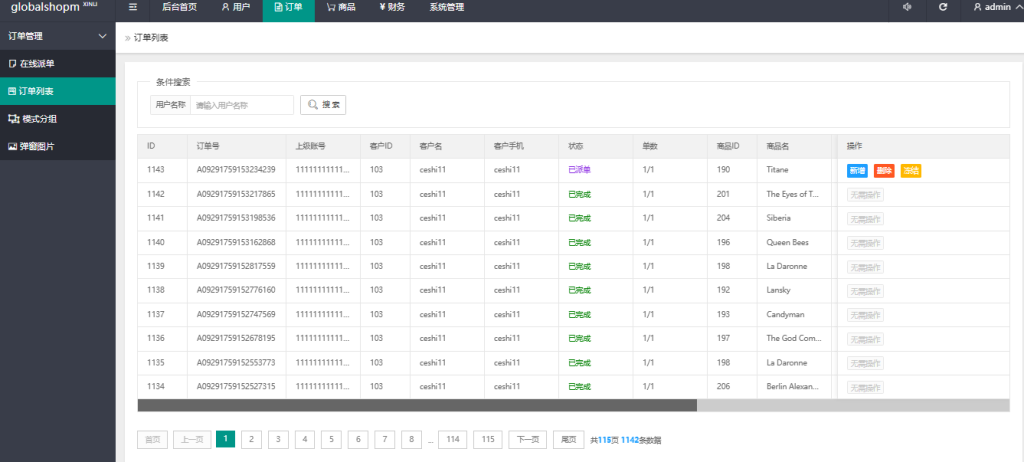Click the refresh icon in top bar
The width and height of the screenshot is (1024, 462).
(x=942, y=7)
